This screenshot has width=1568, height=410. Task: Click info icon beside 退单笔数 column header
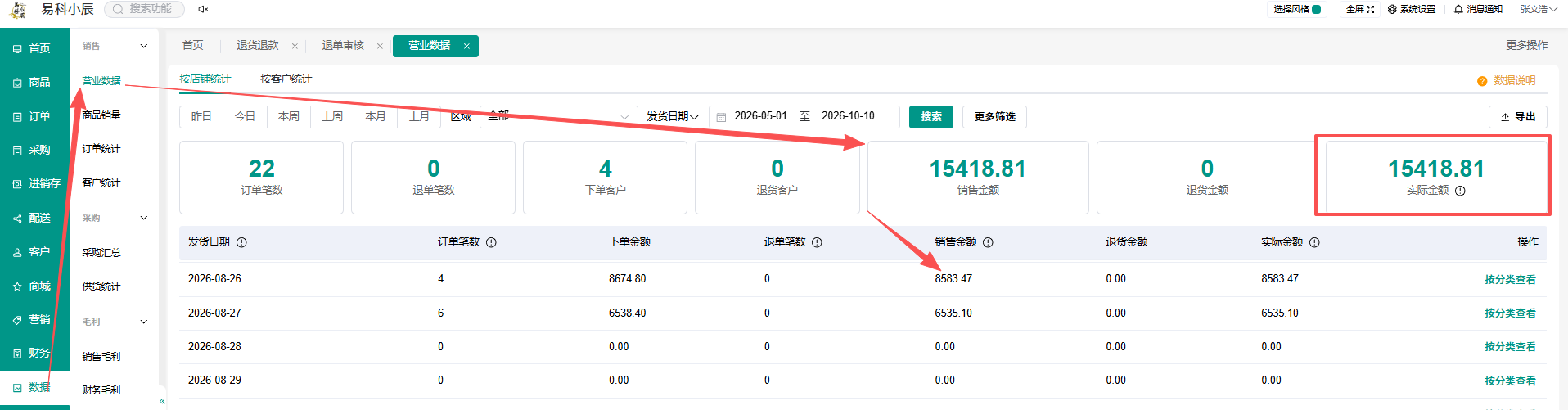(x=817, y=242)
